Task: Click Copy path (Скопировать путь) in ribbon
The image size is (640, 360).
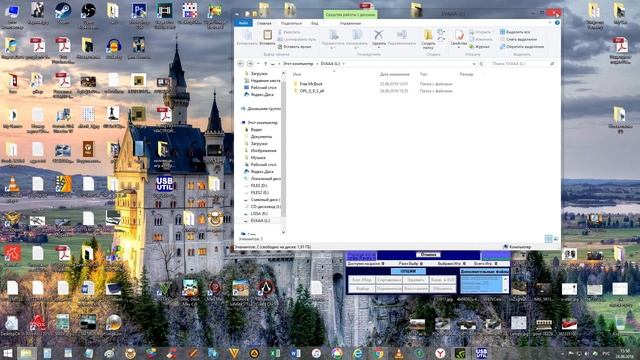Action: [x=297, y=39]
